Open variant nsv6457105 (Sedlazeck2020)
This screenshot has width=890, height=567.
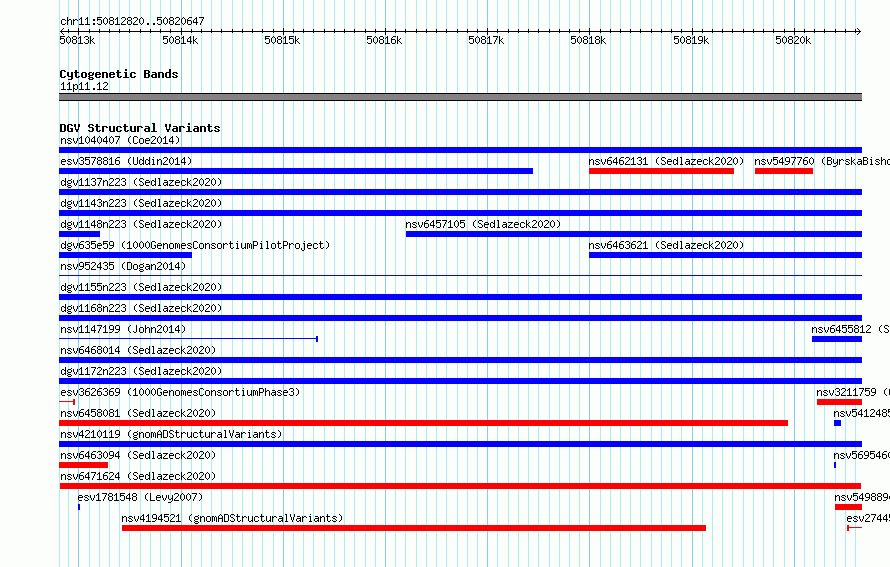coord(634,234)
